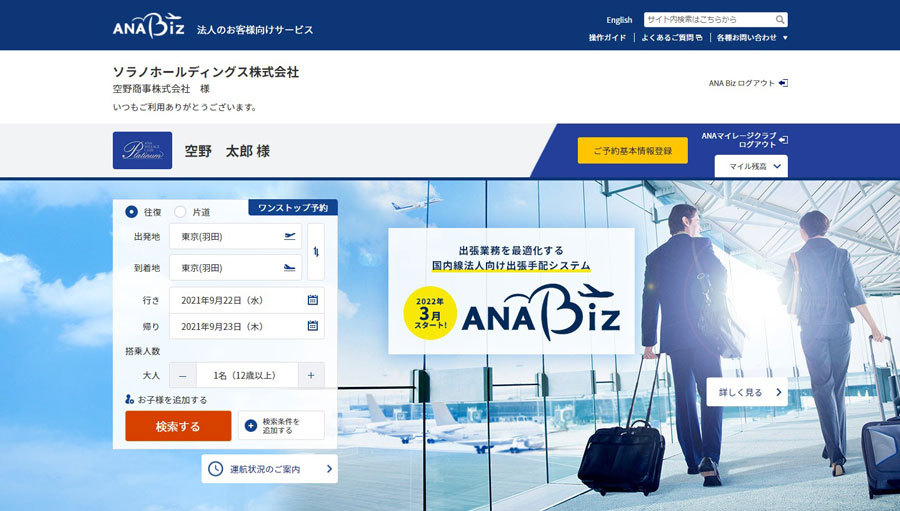Click the site search magnifier icon
Viewport: 900px width, 511px height.
click(x=779, y=20)
